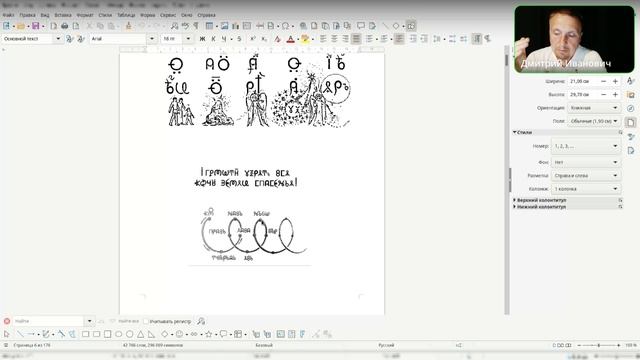Toggle Draw Functions toolbar button
Screen dimensions: 640x360
(411, 26)
